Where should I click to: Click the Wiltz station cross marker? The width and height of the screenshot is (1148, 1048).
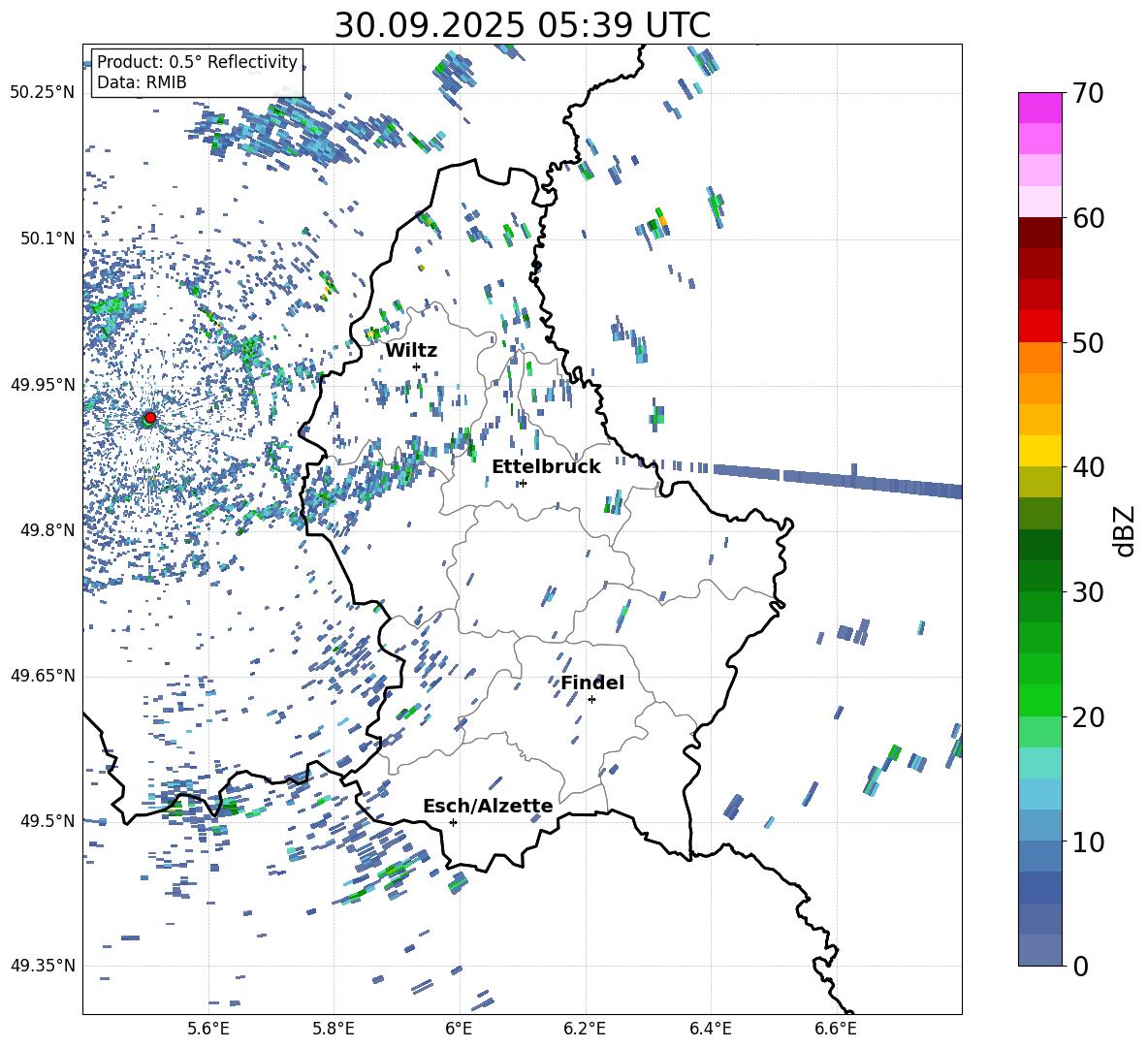(x=416, y=366)
